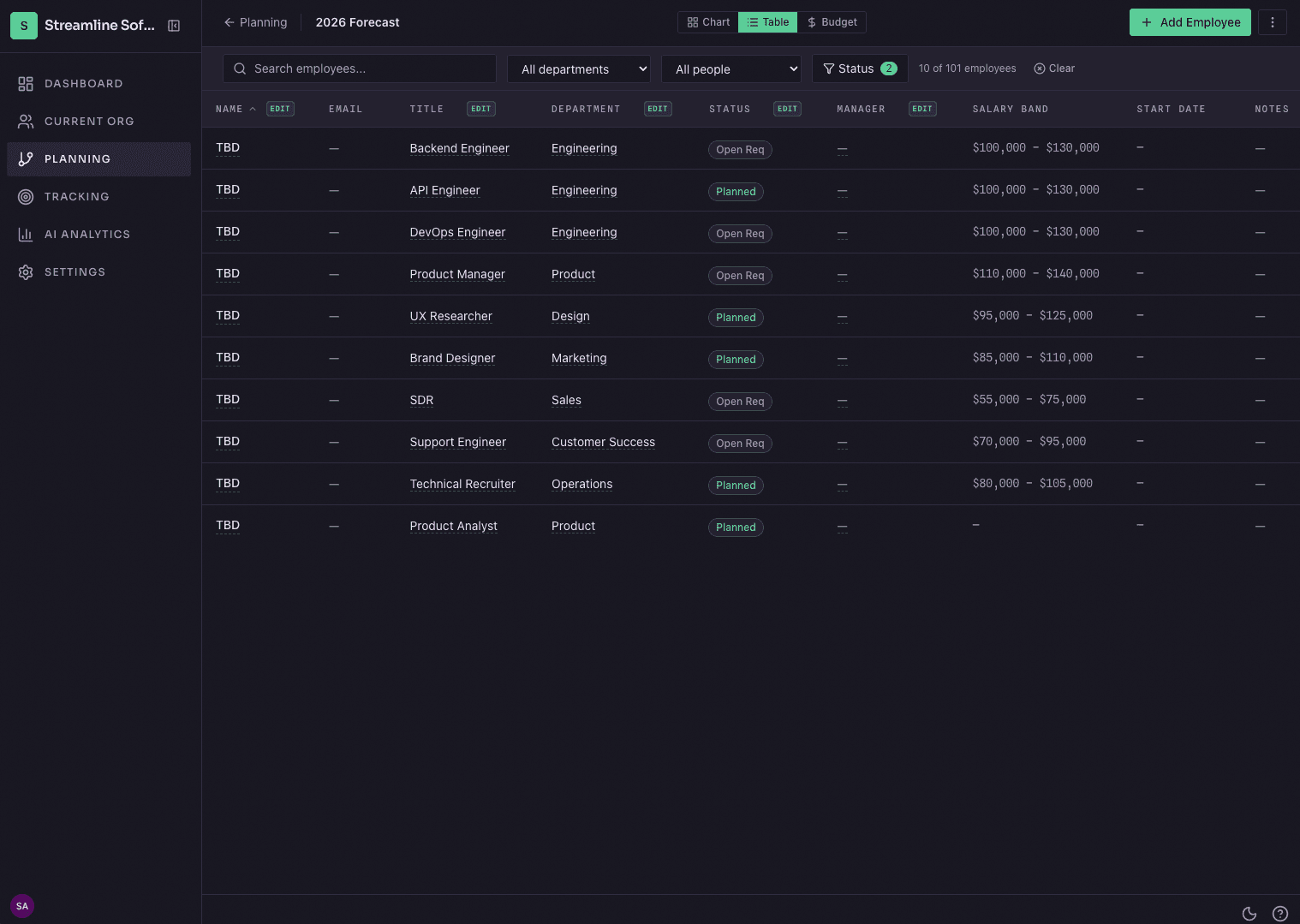The height and width of the screenshot is (924, 1300).
Task: Click the Salary Band column header
Action: (1011, 109)
